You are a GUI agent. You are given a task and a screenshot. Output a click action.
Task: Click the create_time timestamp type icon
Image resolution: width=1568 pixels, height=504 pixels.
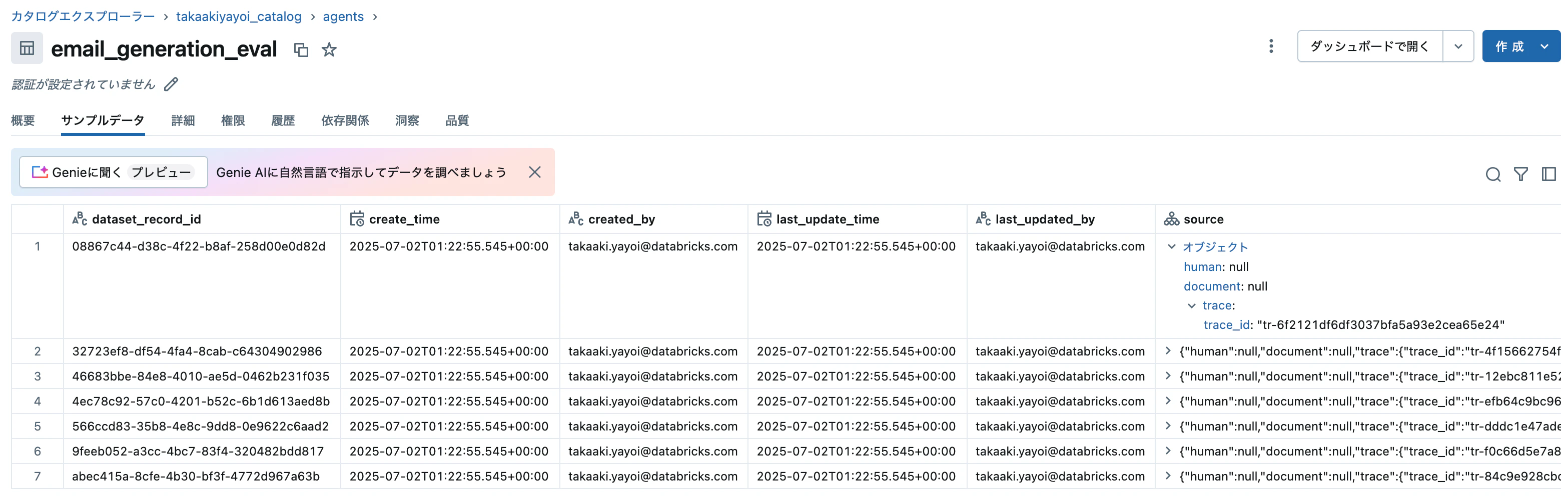(357, 219)
